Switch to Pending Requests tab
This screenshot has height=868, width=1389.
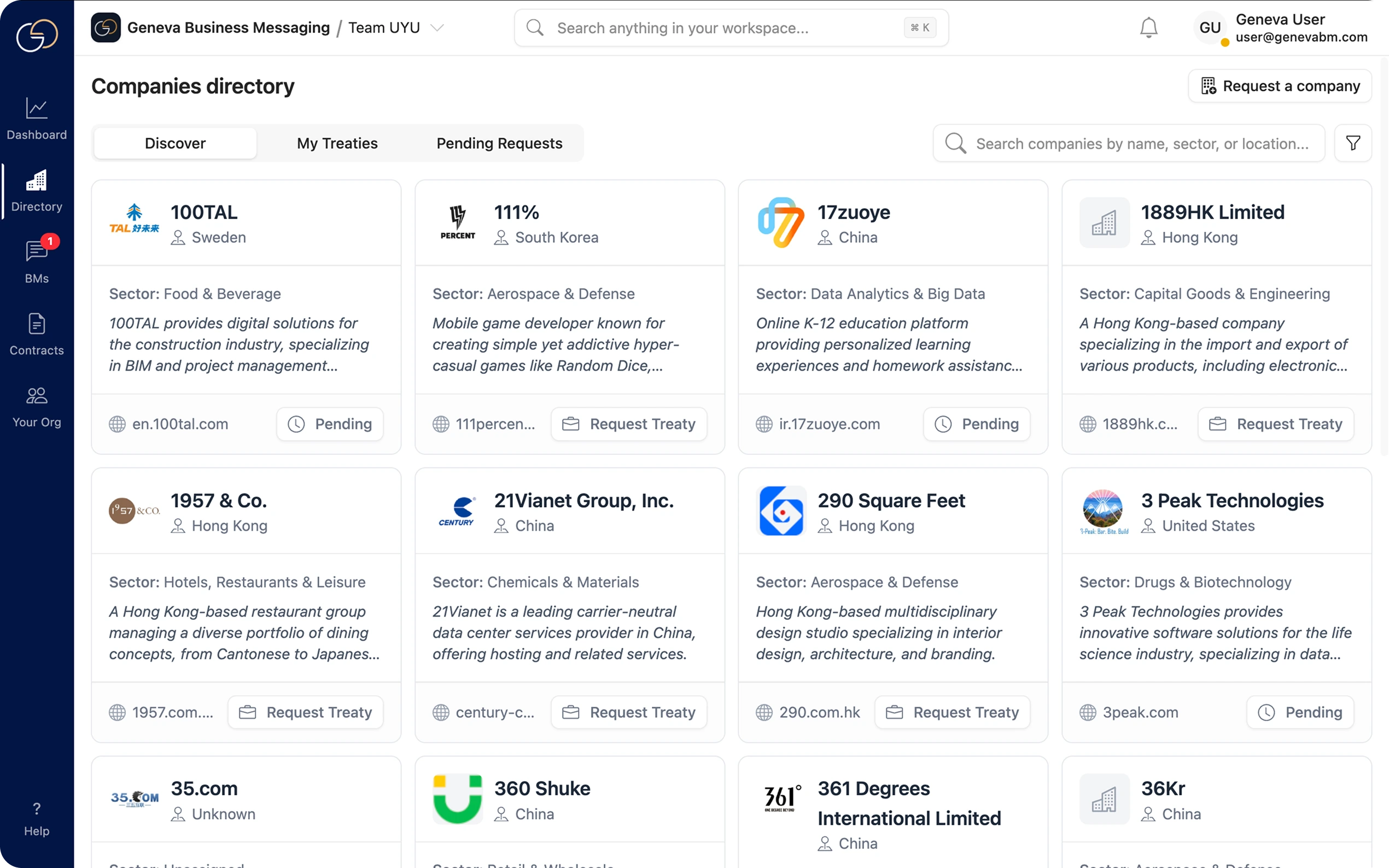[499, 143]
